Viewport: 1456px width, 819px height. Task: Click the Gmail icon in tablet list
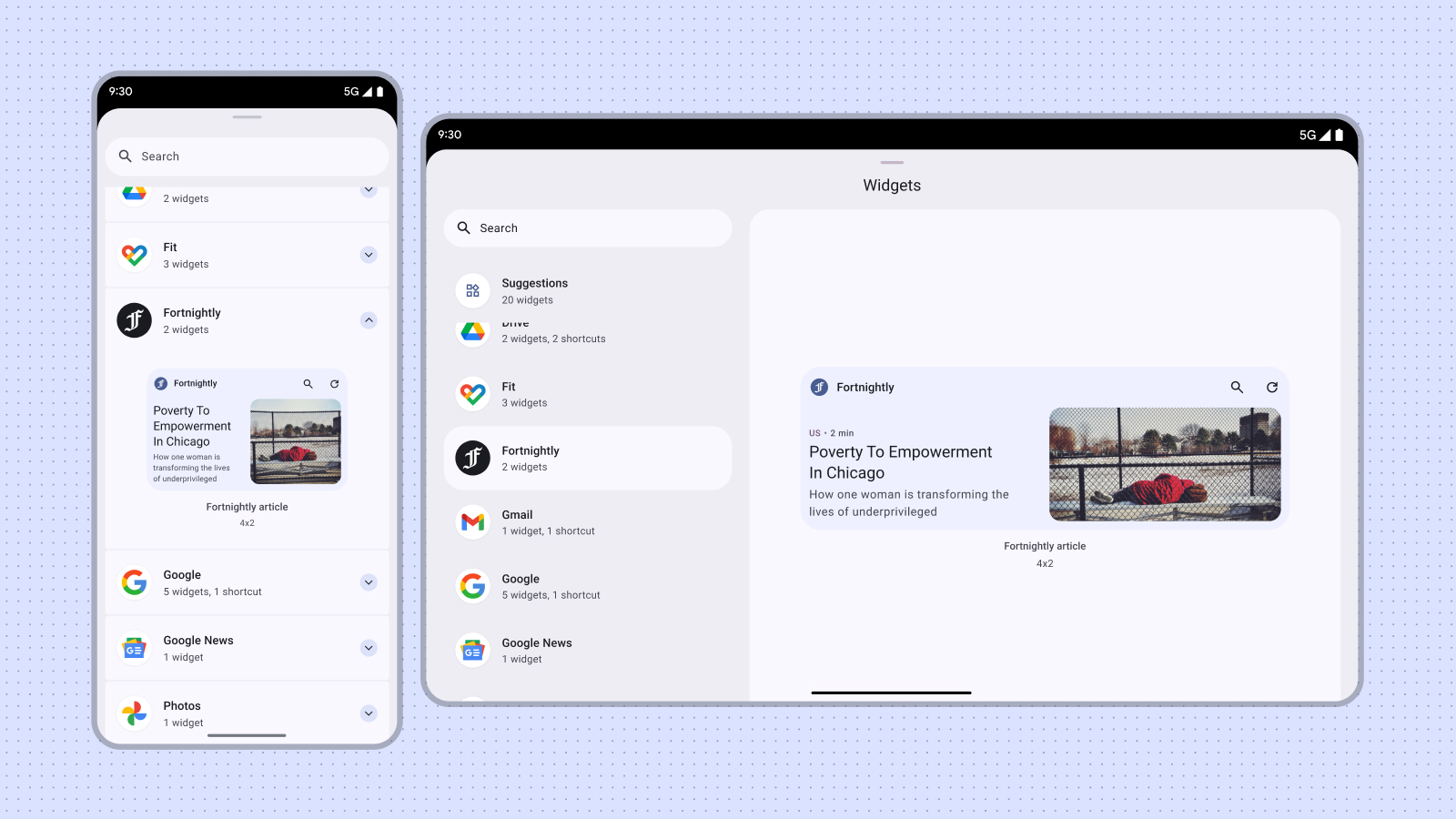point(472,522)
